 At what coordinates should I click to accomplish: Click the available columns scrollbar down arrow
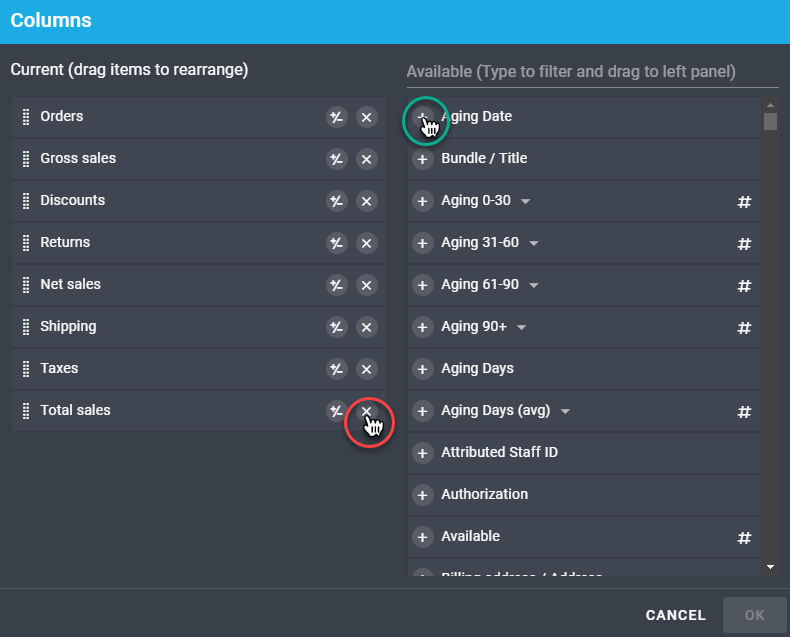[770, 567]
